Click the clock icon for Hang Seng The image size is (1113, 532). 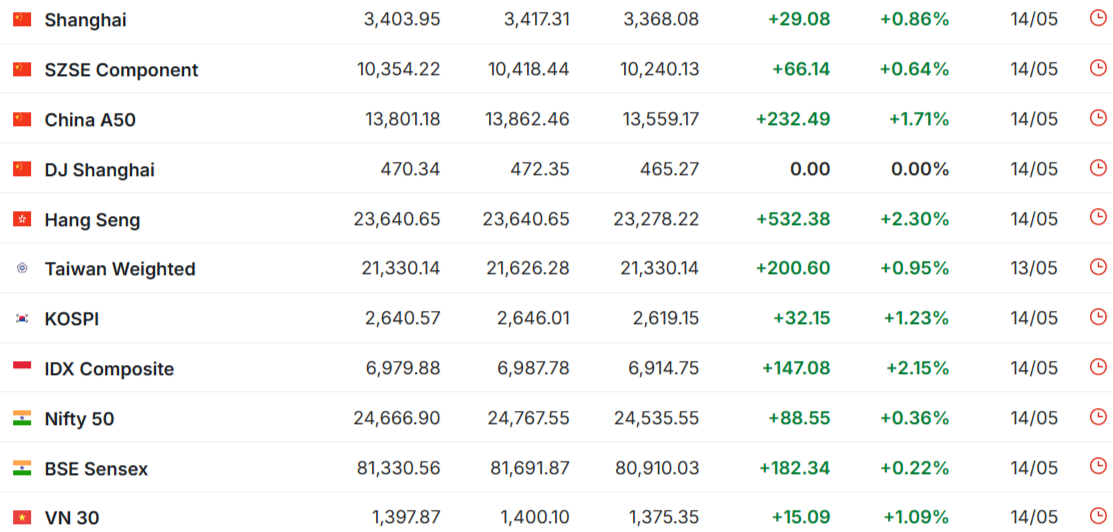pos(1097,217)
